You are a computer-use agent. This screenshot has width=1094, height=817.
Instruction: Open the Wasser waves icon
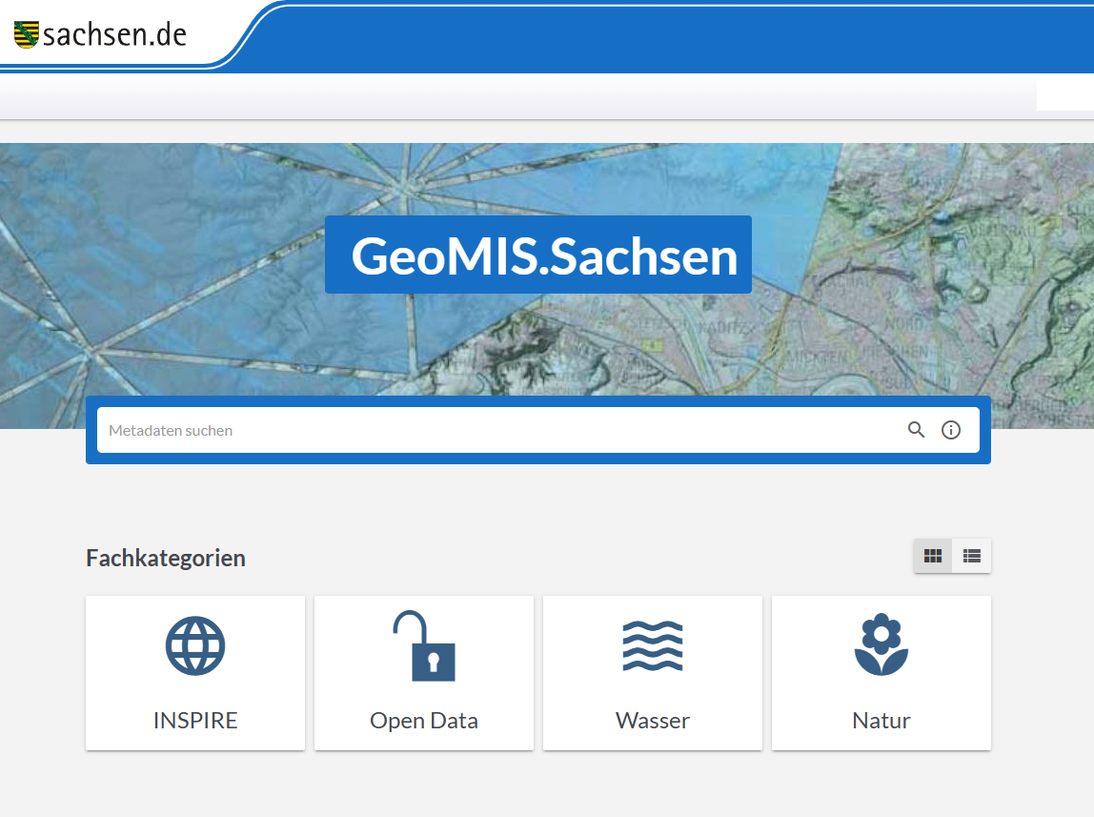[652, 645]
